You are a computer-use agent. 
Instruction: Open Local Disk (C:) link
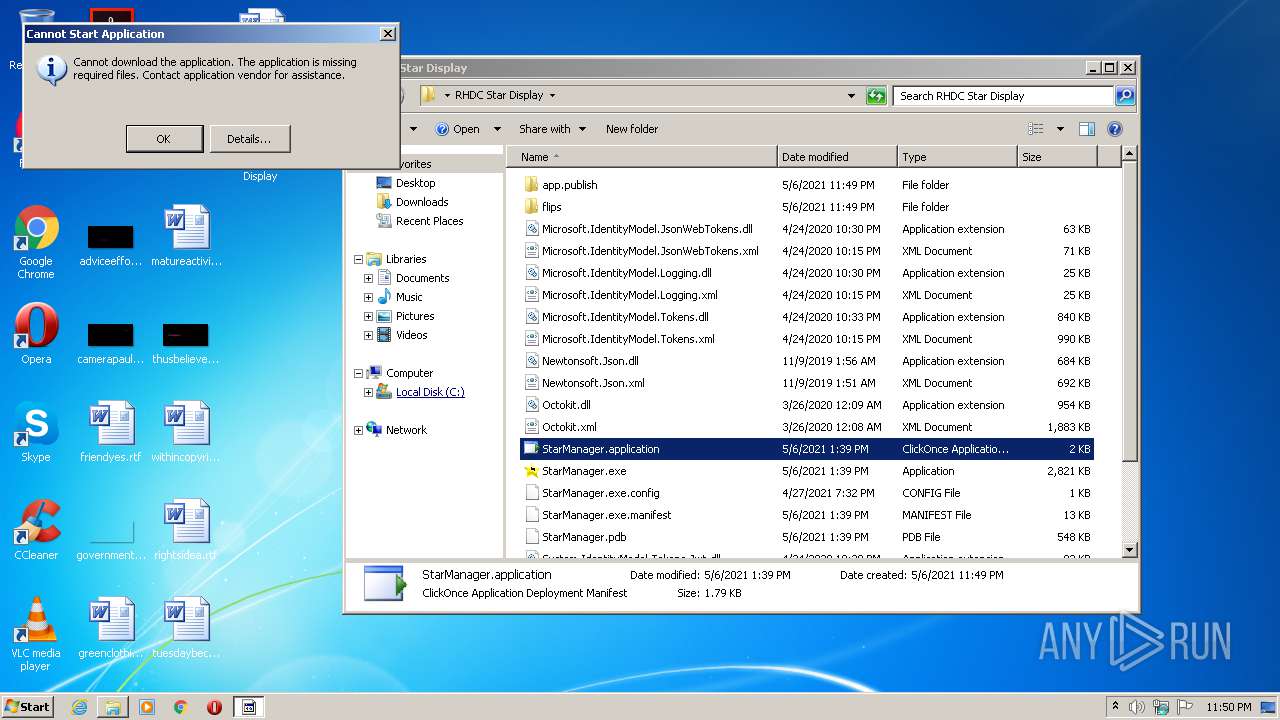[430, 392]
